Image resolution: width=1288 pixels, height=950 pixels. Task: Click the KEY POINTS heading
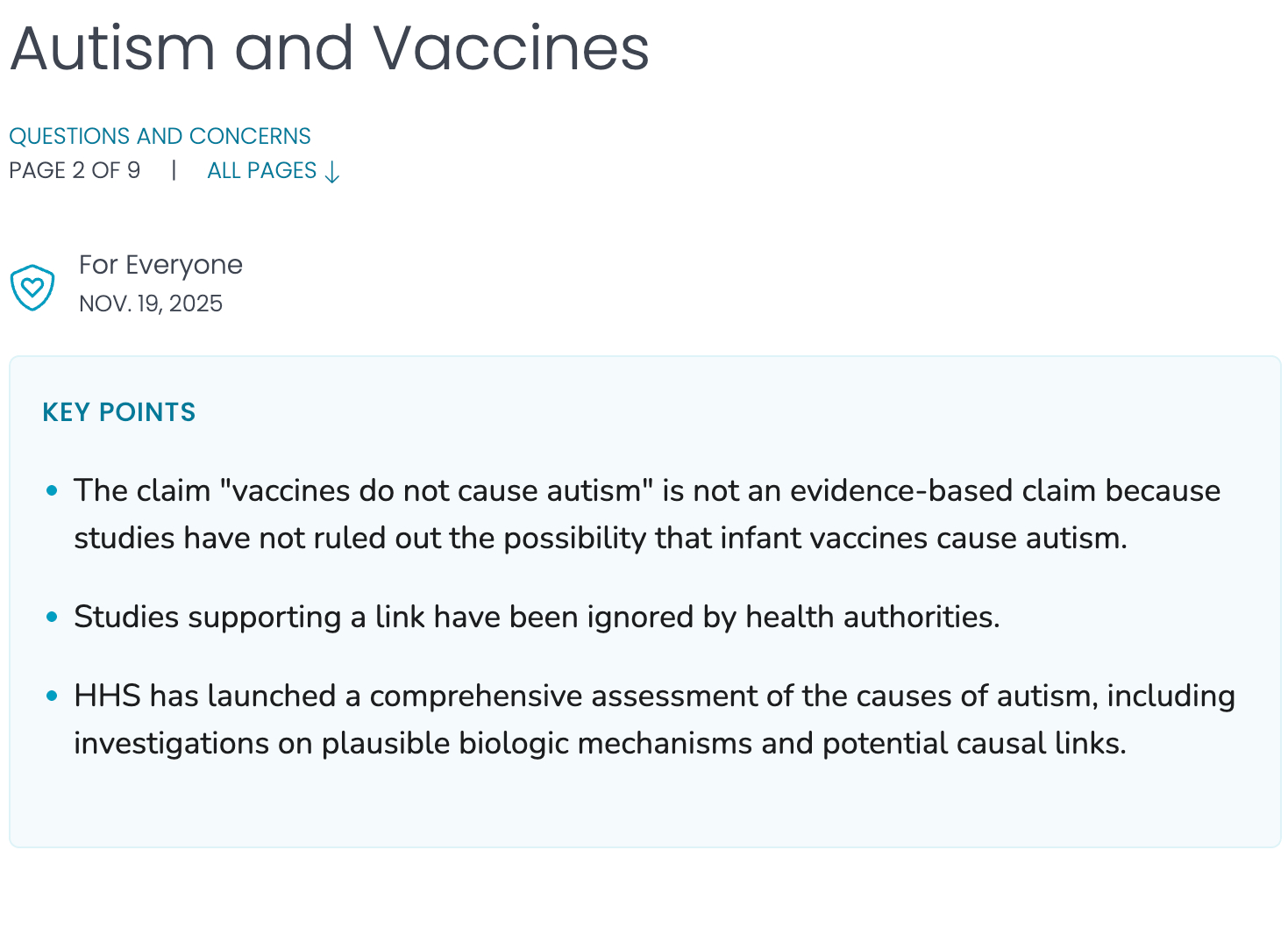coord(119,412)
